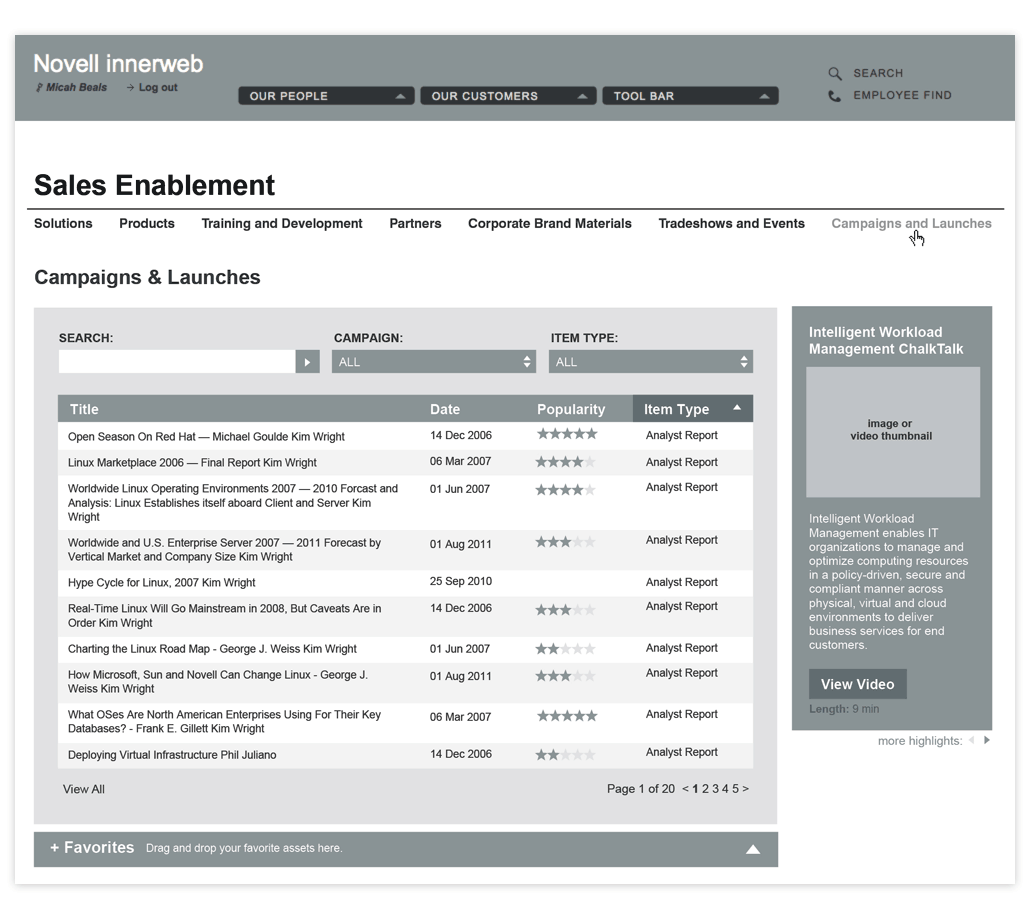Sort table by Popularity column header
1029x920 pixels.
point(571,409)
